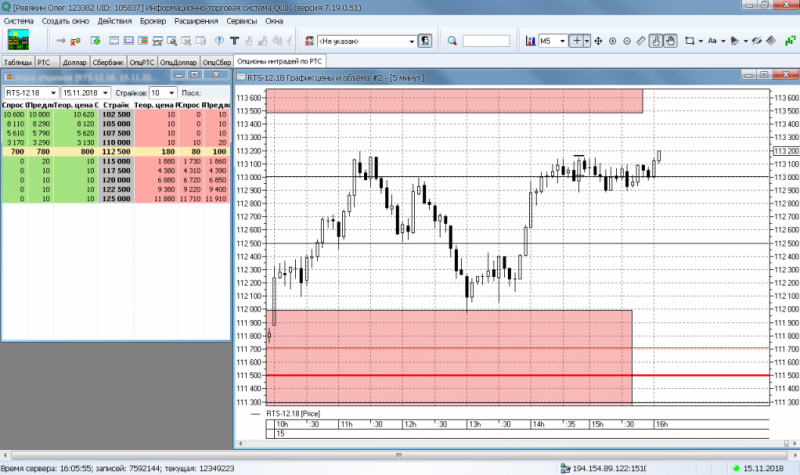Click the table edit icon with pencil

(x=158, y=41)
